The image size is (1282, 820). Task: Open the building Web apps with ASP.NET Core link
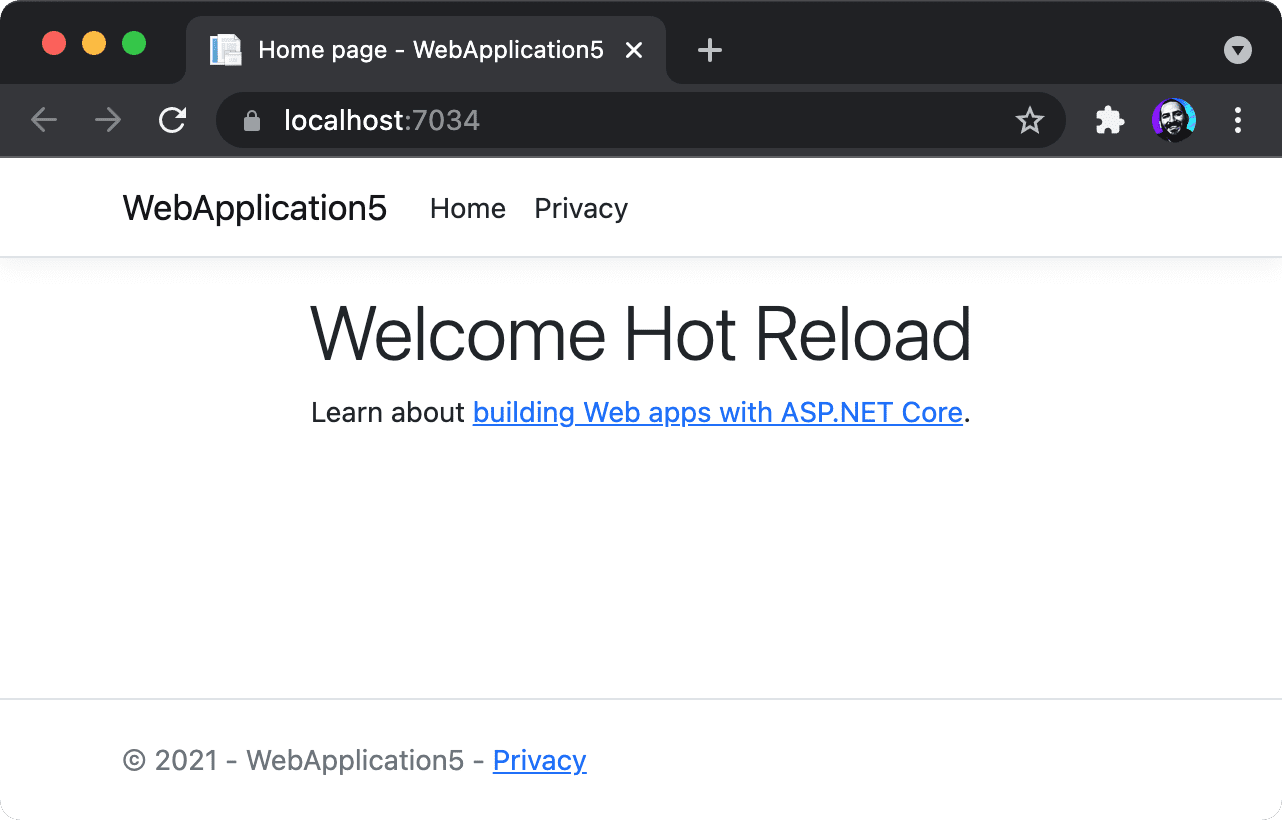pyautogui.click(x=718, y=412)
